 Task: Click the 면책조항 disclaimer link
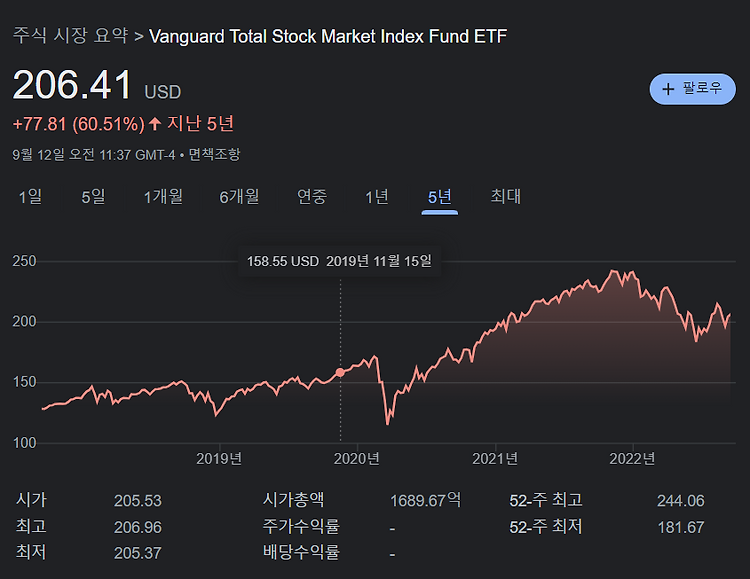214,155
